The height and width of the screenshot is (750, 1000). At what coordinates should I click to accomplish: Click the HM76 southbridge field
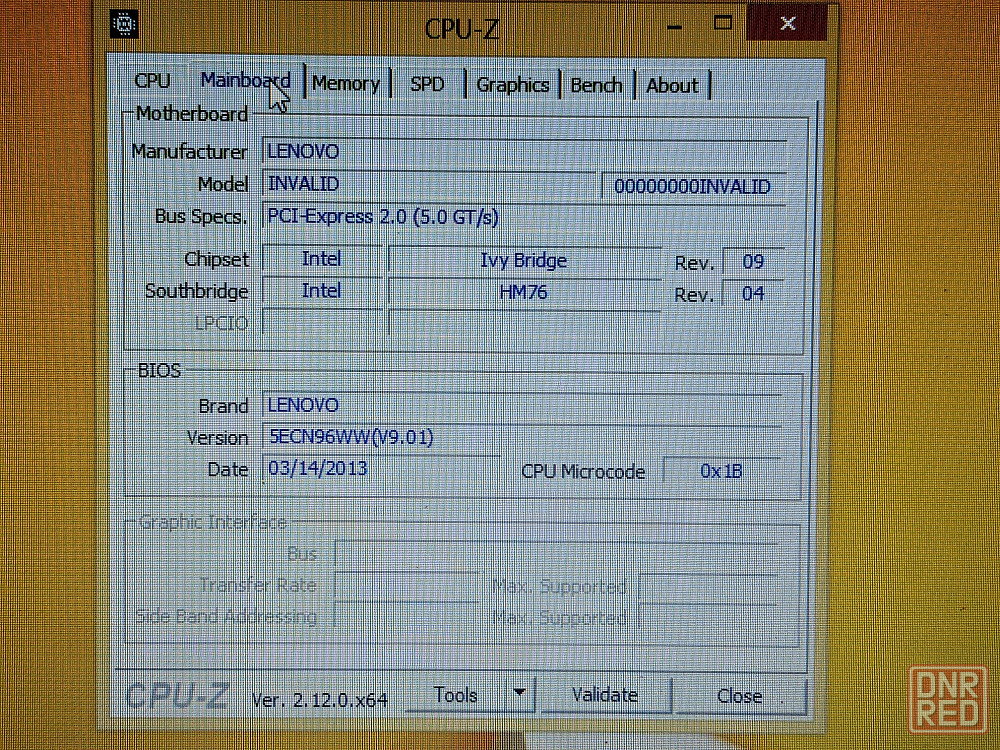[524, 292]
